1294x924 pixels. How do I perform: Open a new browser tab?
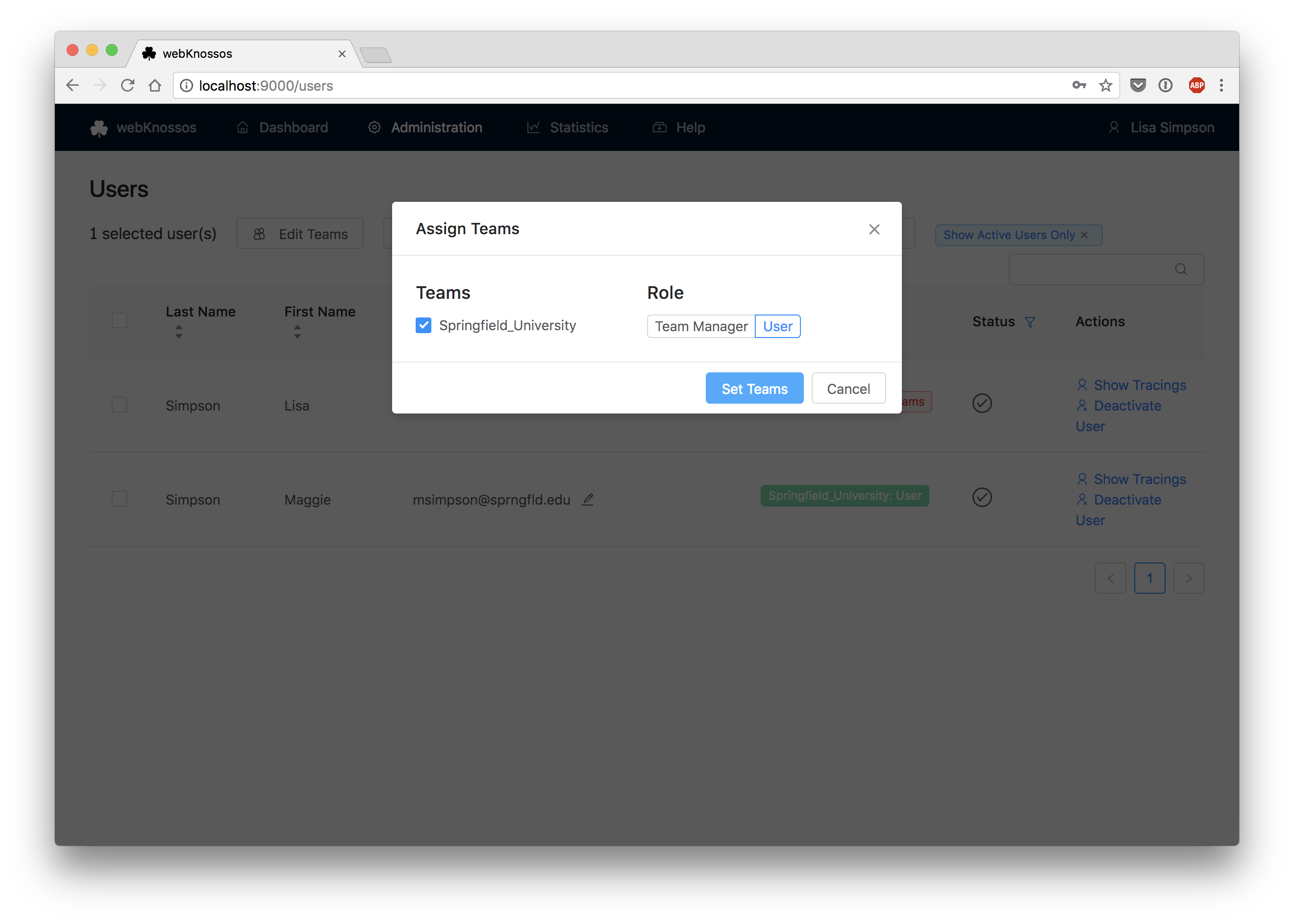click(376, 54)
